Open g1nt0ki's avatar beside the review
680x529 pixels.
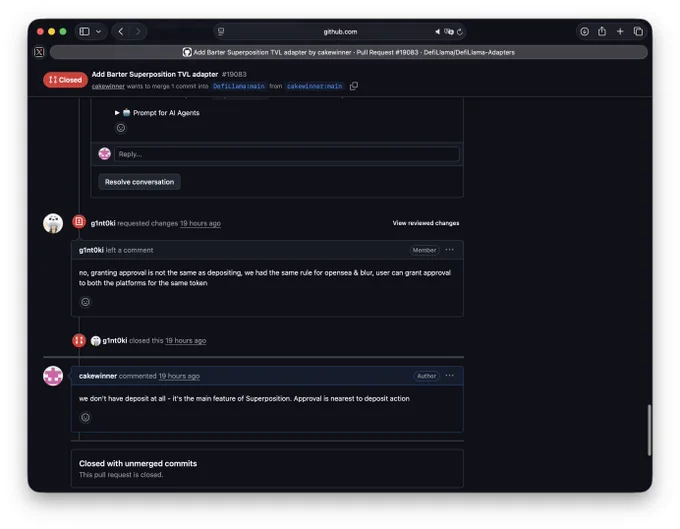click(53, 223)
